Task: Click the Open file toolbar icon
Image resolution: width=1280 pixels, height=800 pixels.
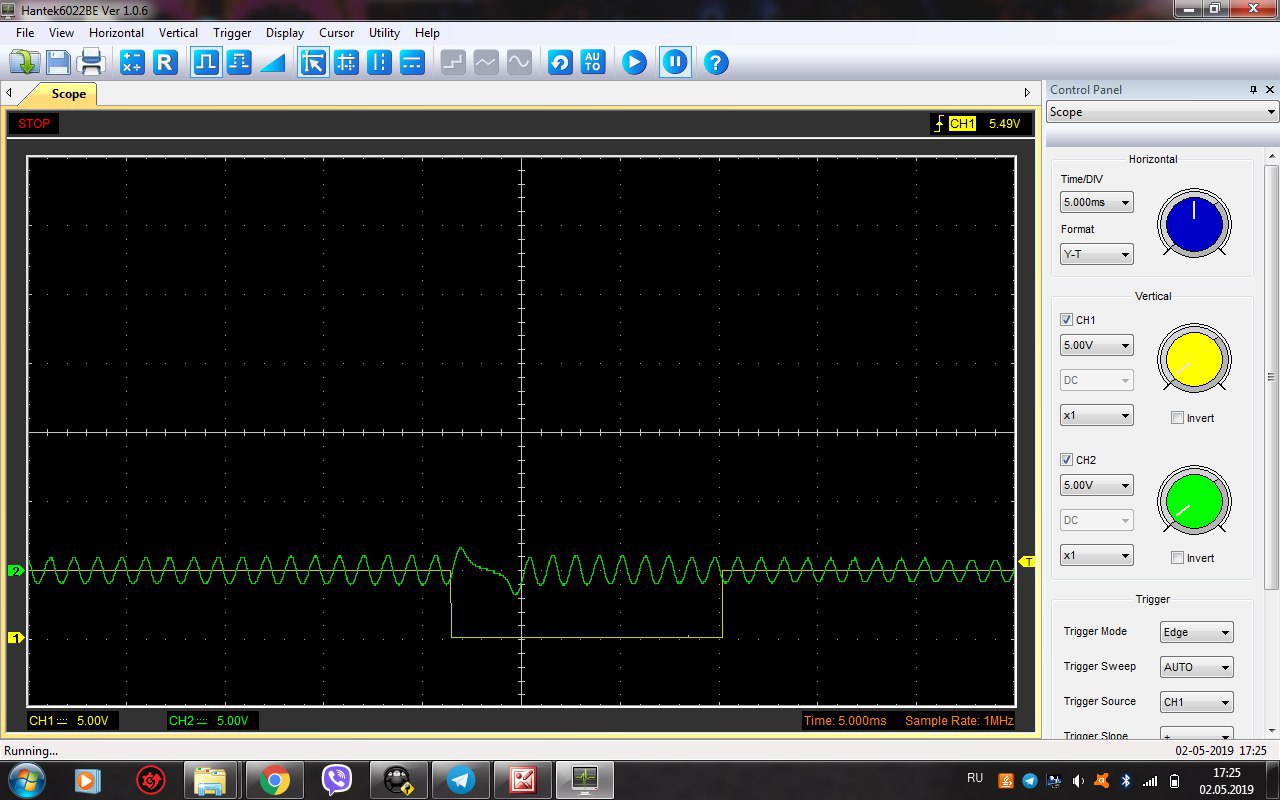Action: 24,62
